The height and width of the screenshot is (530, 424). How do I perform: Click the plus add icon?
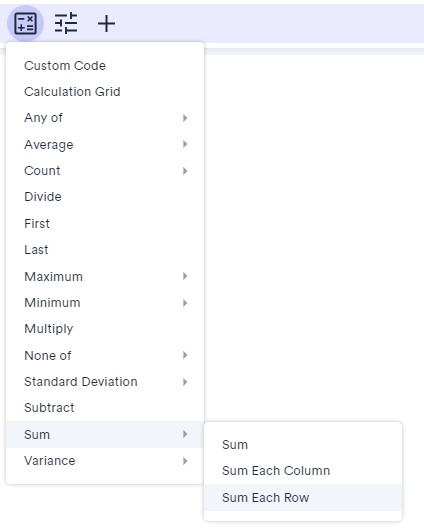(x=107, y=24)
